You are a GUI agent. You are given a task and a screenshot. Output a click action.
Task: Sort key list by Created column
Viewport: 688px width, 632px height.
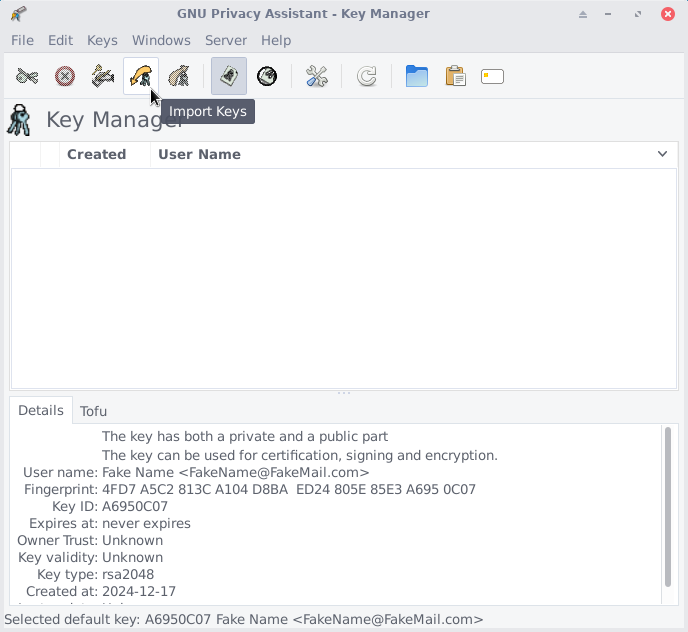tap(105, 154)
